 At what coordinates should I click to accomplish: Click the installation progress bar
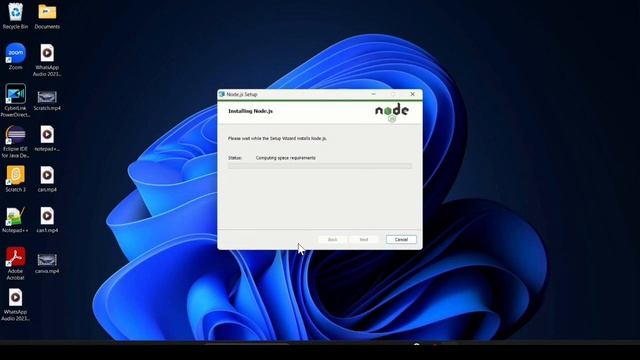coord(320,166)
